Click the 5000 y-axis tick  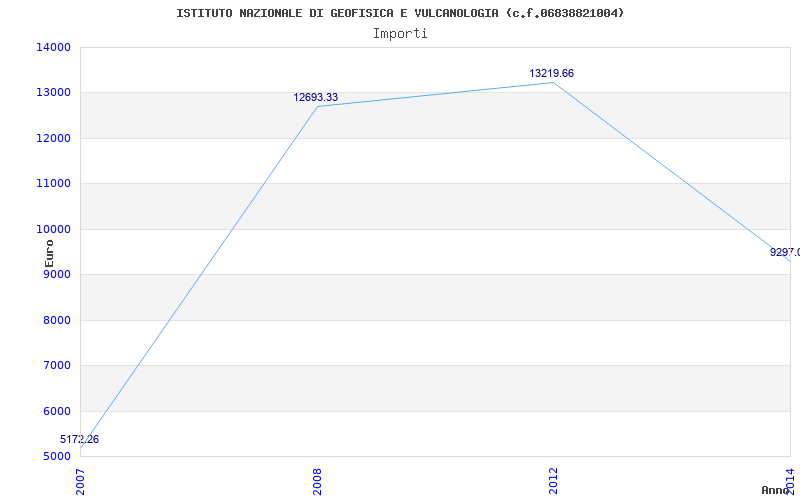tap(56, 457)
